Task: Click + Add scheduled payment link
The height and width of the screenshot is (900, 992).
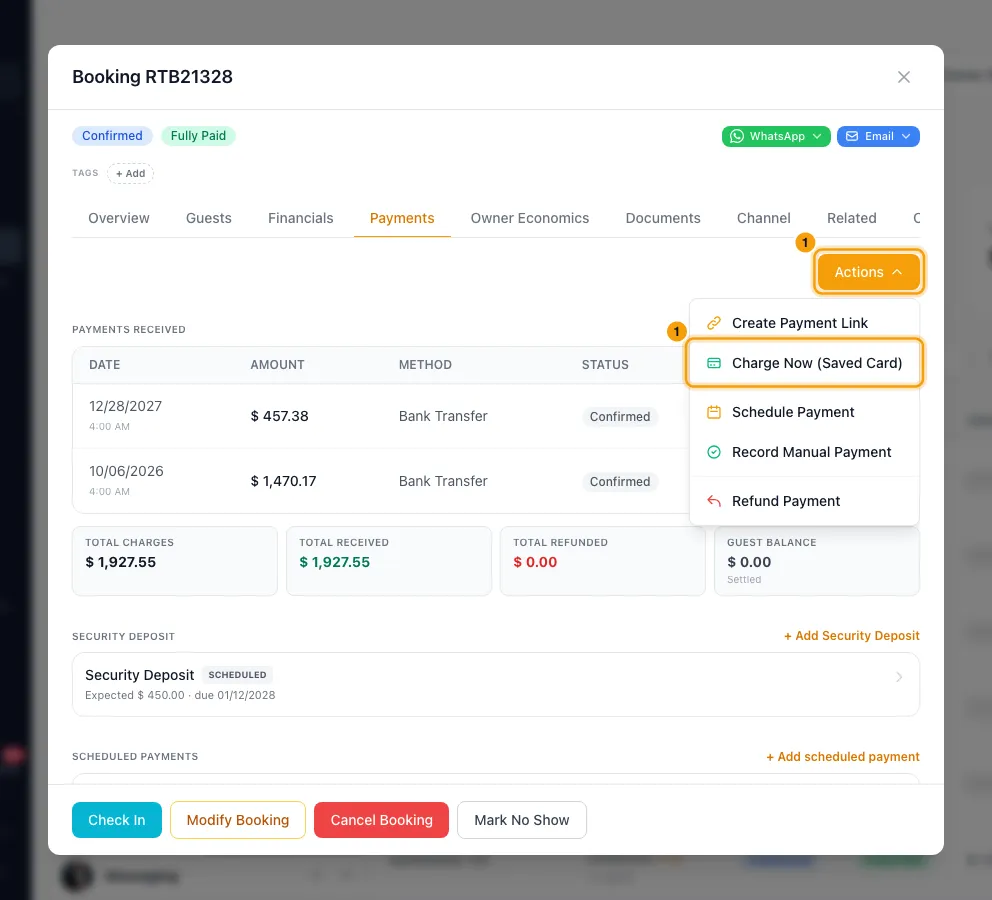Action: pyautogui.click(x=843, y=757)
